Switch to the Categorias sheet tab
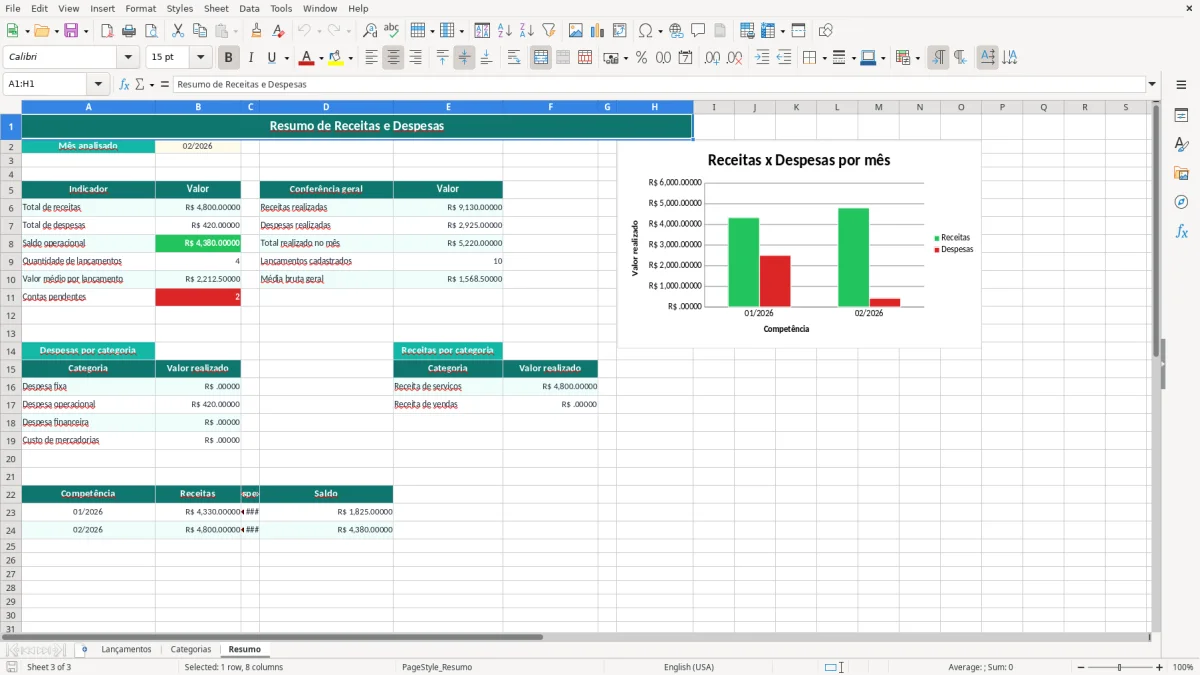1200x675 pixels. [x=191, y=649]
